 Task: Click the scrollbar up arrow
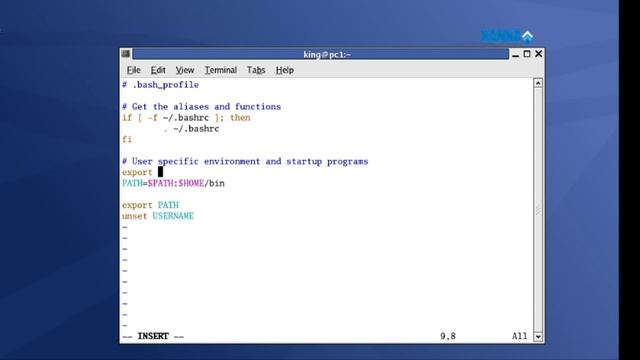click(x=538, y=83)
